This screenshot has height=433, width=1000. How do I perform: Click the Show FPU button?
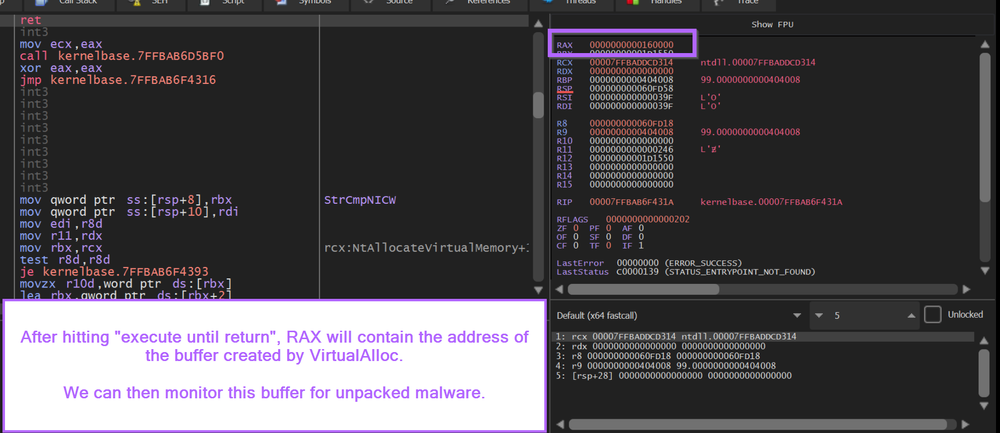(x=772, y=24)
